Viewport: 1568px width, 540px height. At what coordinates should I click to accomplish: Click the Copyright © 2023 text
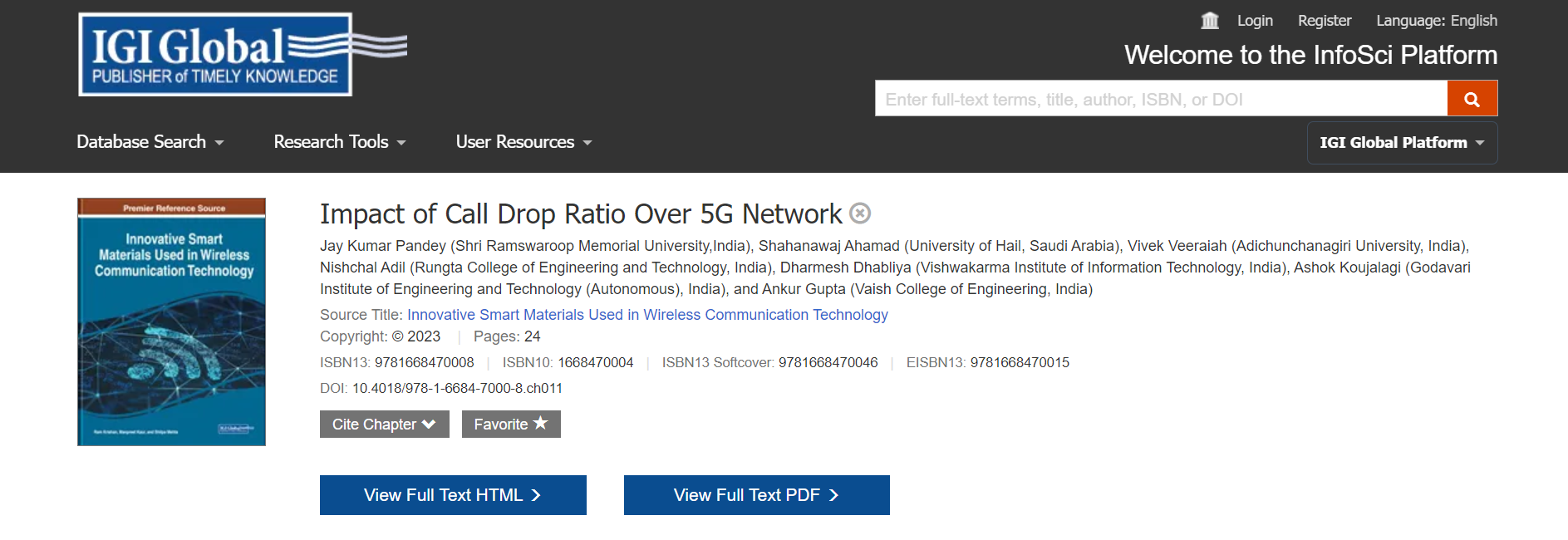point(380,336)
